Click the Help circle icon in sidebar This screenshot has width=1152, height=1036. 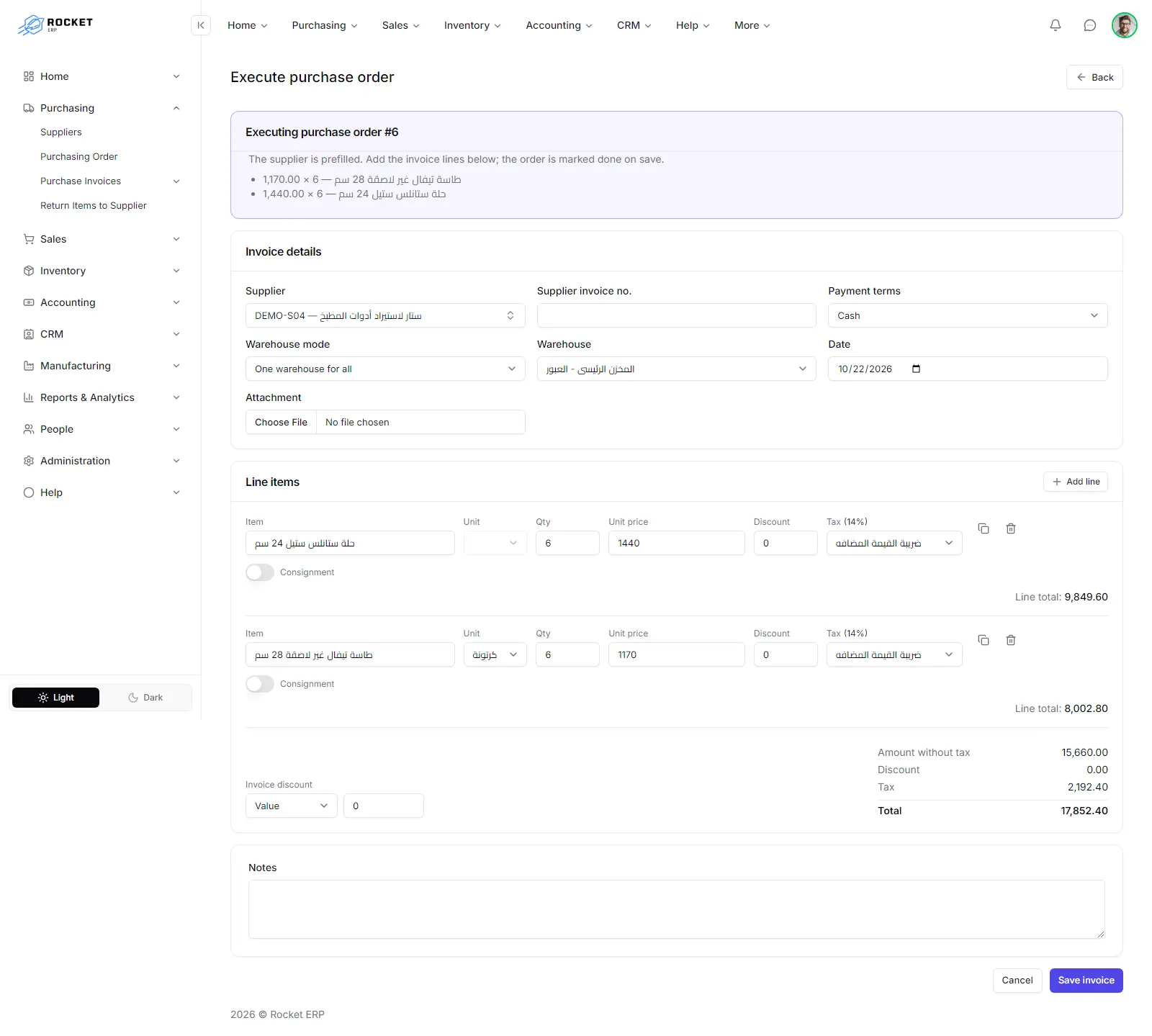coord(29,492)
